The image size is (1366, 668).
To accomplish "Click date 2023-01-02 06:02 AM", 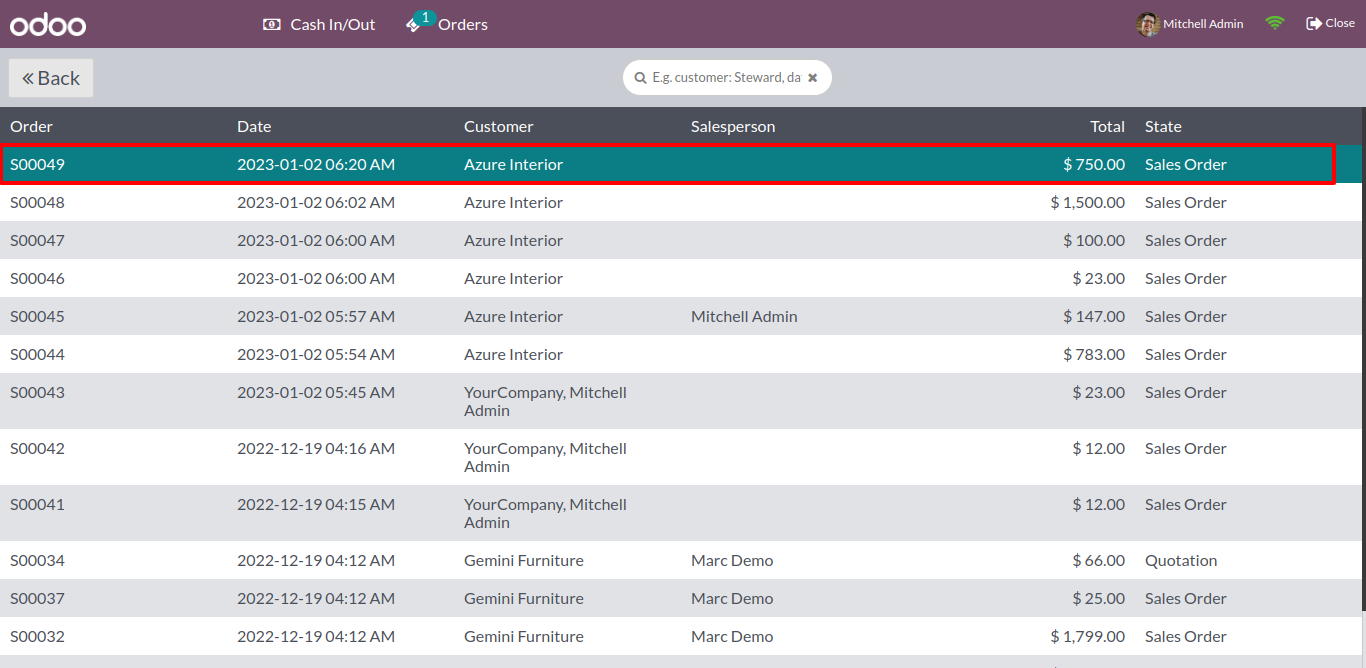I will click(316, 203).
